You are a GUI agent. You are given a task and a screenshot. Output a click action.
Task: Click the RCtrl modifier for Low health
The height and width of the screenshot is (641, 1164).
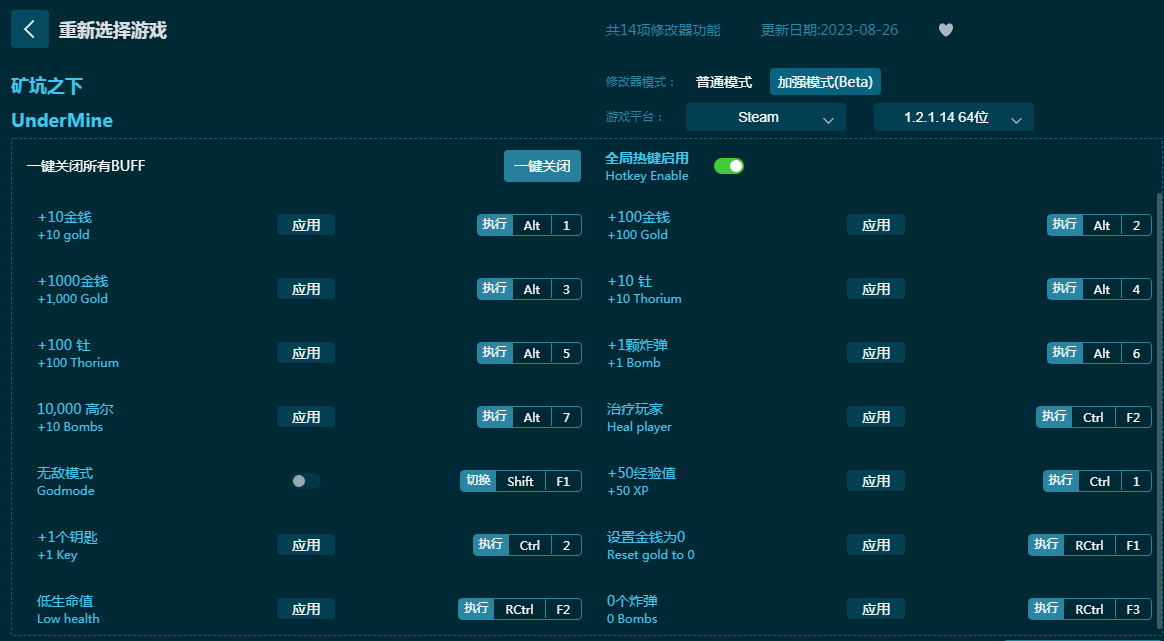[x=520, y=609]
